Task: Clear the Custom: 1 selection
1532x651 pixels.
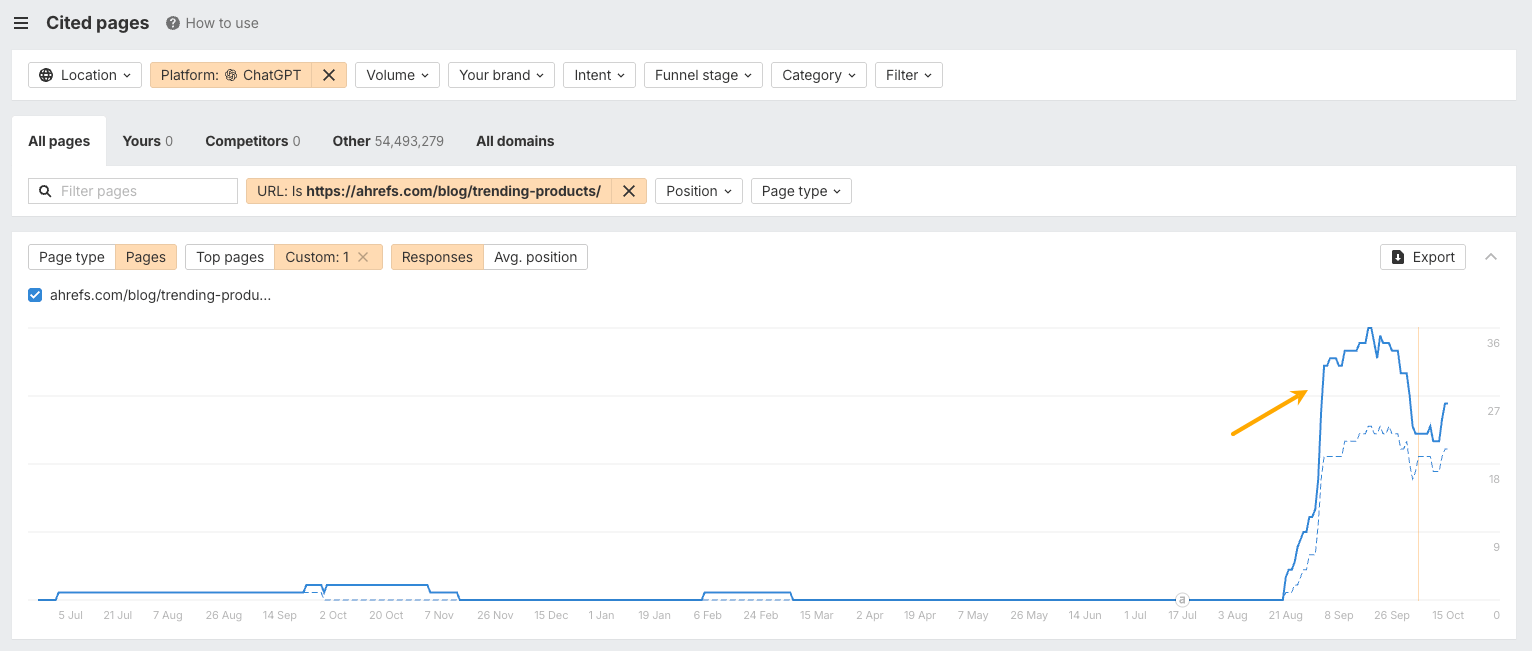Action: pyautogui.click(x=364, y=257)
